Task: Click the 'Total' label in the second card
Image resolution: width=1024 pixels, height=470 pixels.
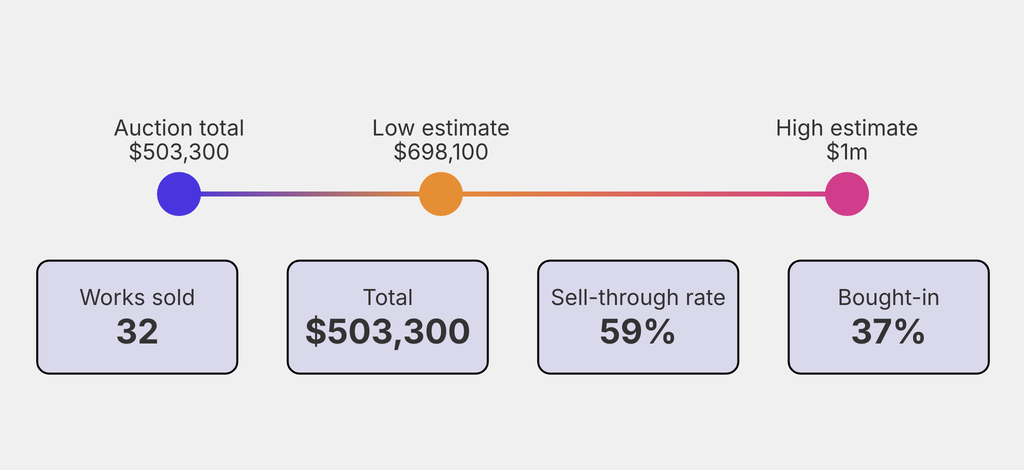Action: tap(388, 297)
